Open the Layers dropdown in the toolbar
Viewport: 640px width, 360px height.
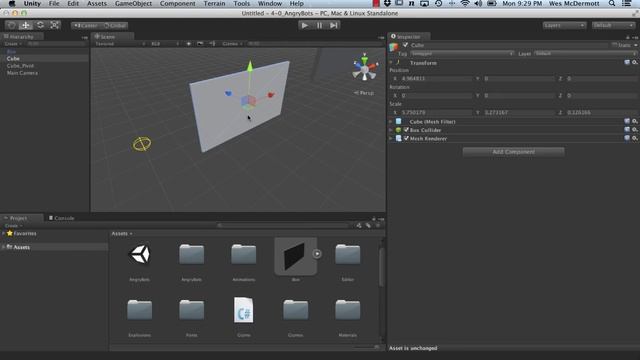pos(564,25)
